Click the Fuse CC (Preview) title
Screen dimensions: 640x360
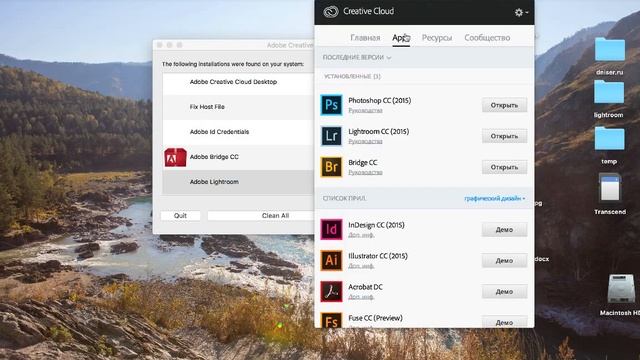click(375, 318)
